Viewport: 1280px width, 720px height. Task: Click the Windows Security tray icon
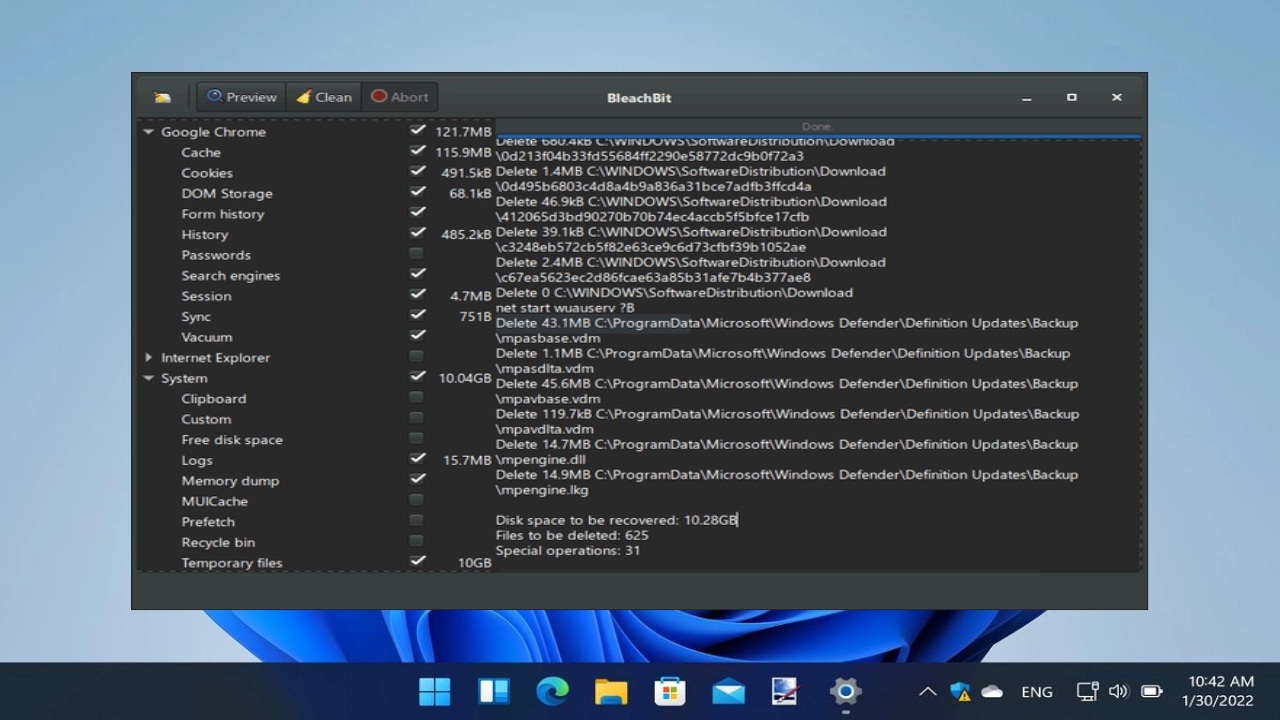coord(960,691)
